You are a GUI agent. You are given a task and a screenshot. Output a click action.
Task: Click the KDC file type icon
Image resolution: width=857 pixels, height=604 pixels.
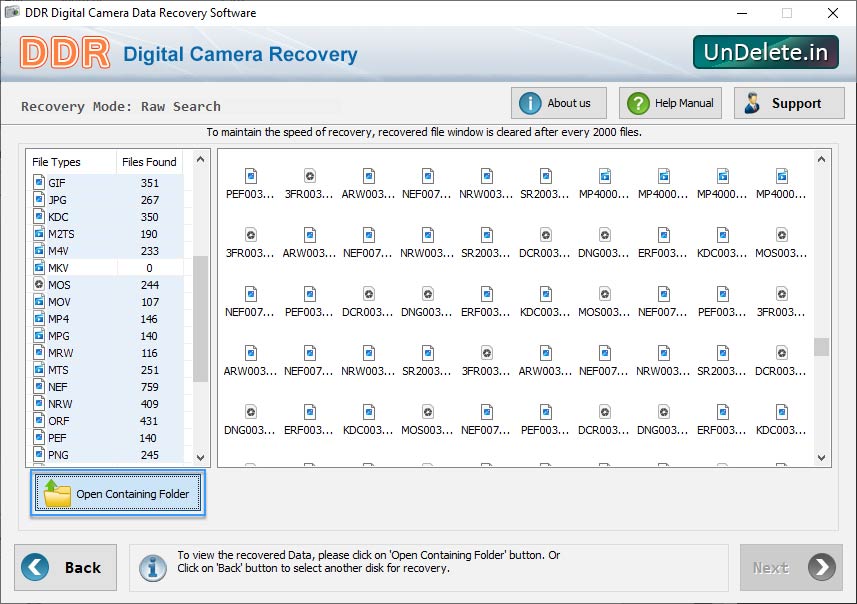39,216
